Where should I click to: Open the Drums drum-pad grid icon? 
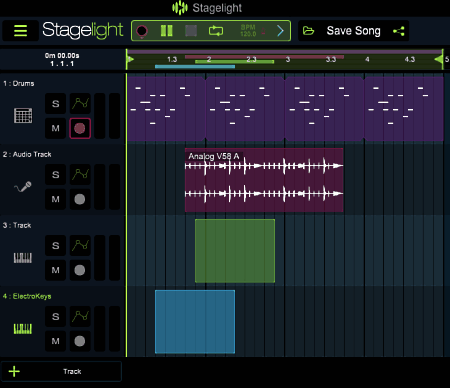point(23,116)
